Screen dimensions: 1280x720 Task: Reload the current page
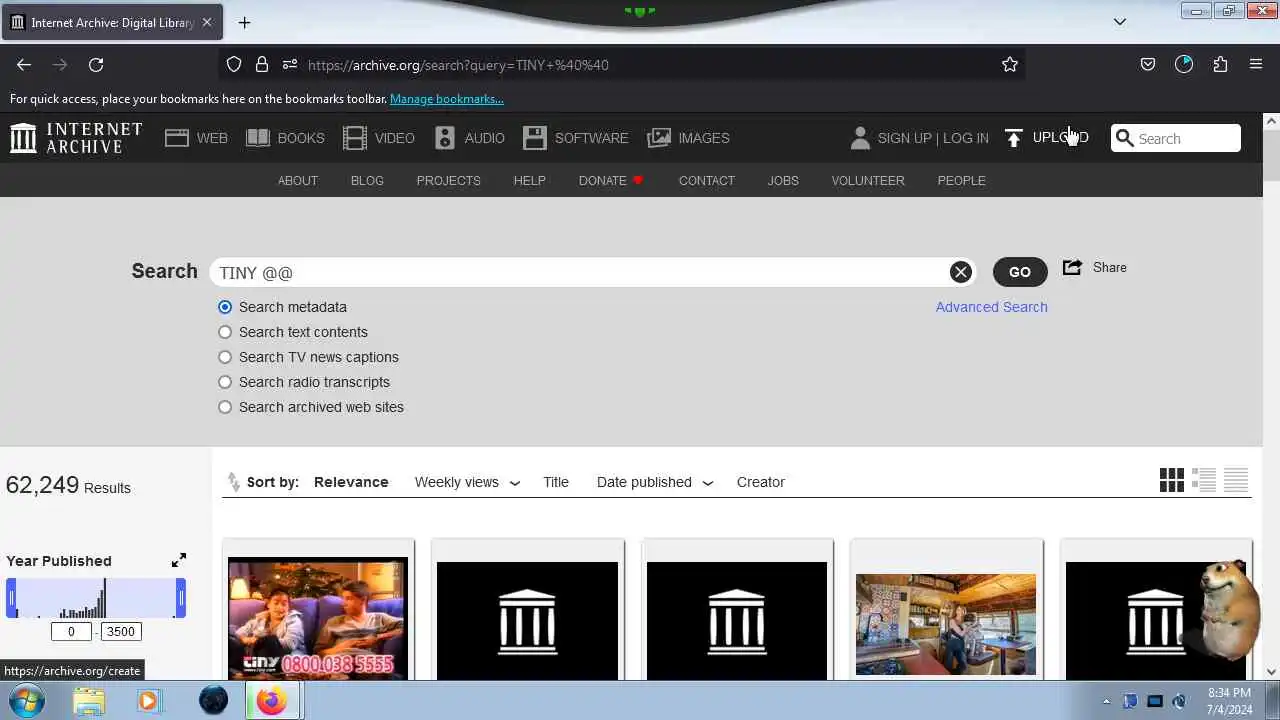pos(96,65)
